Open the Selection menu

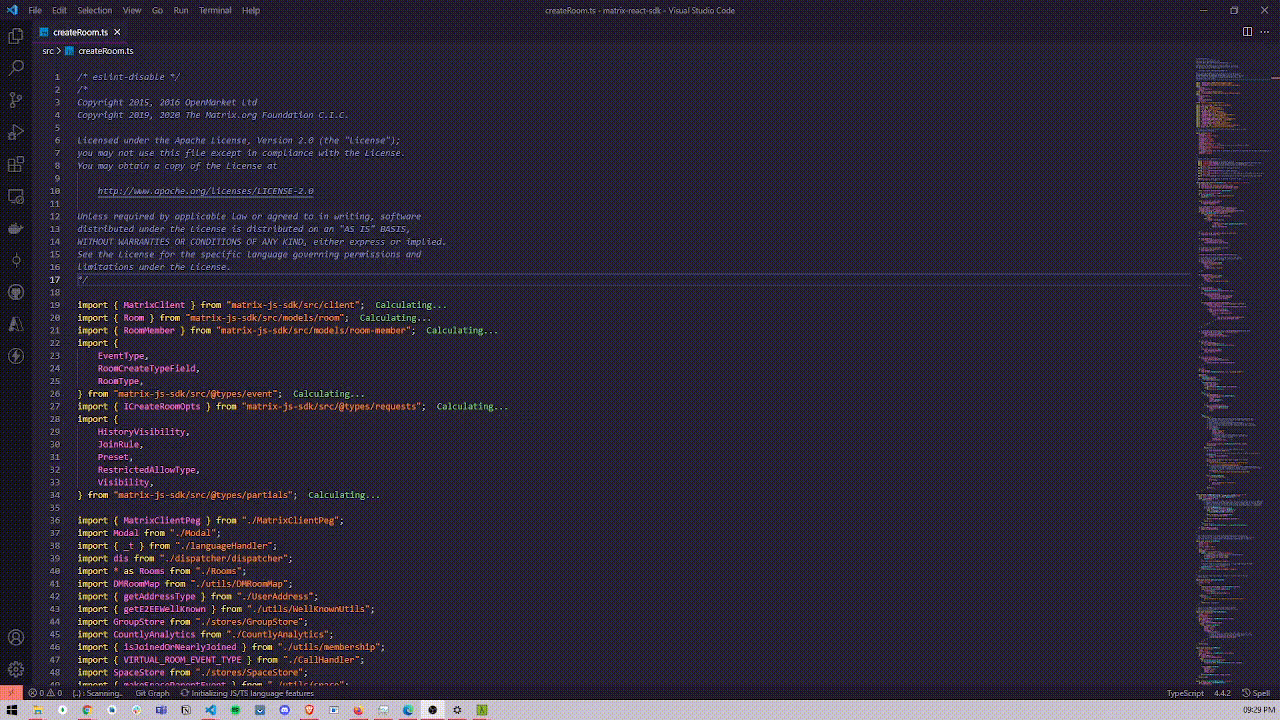click(x=94, y=10)
